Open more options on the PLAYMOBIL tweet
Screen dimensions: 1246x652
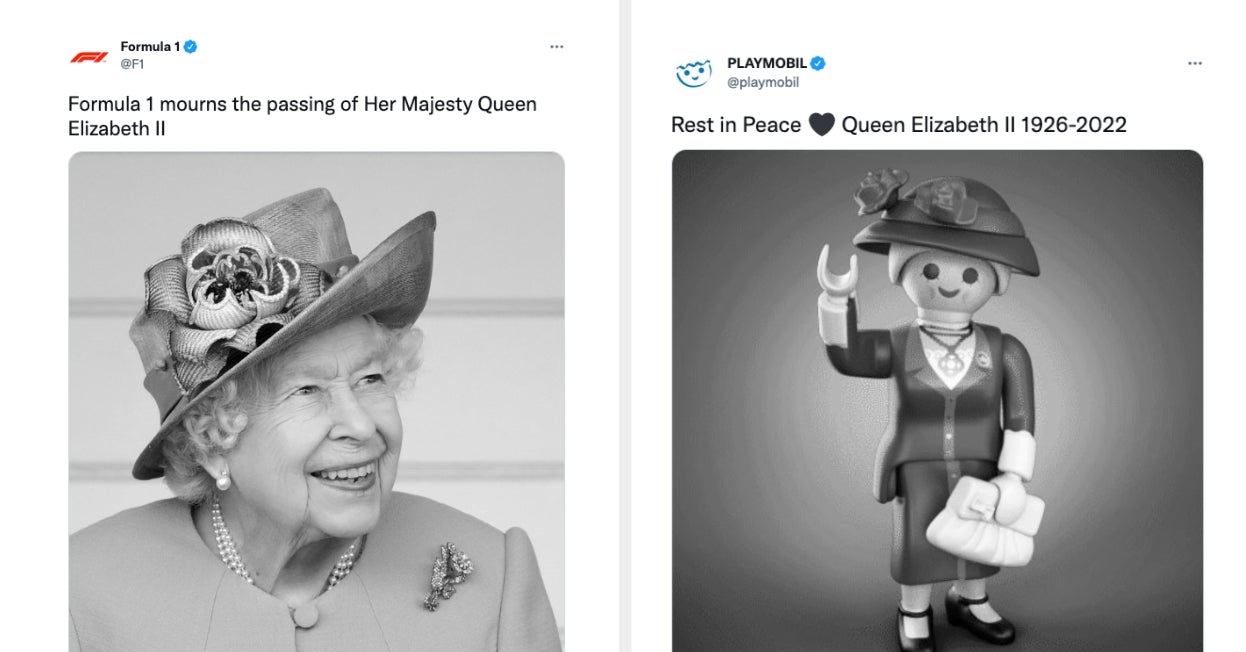click(x=1195, y=63)
